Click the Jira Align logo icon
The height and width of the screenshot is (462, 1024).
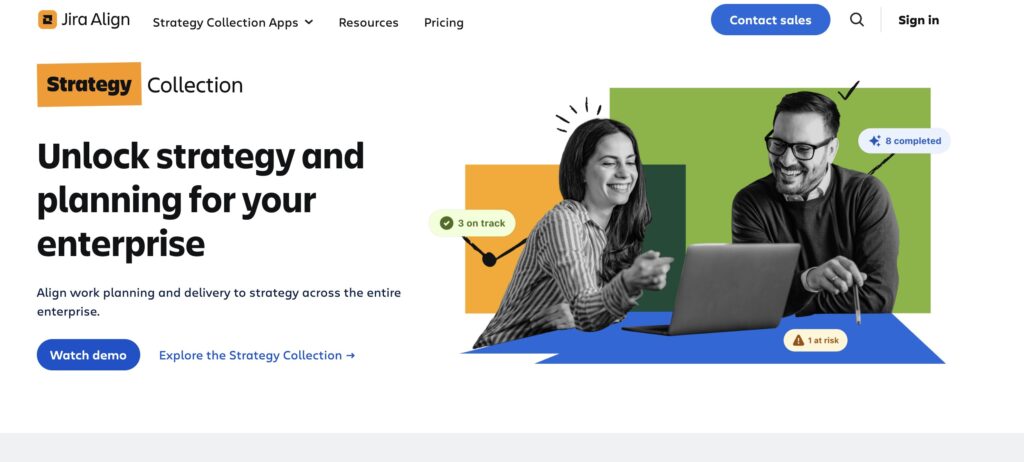(x=47, y=20)
